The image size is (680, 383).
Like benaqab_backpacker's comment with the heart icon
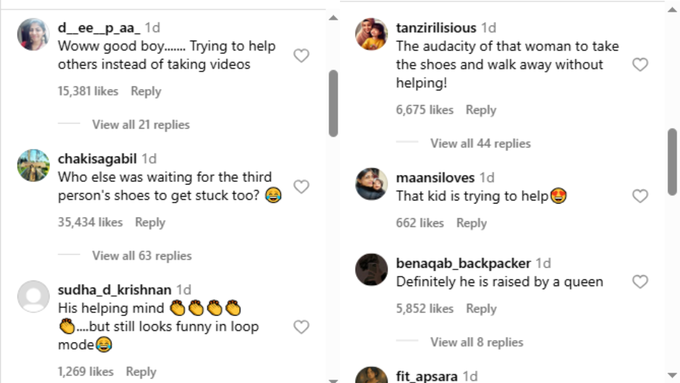[x=640, y=282]
